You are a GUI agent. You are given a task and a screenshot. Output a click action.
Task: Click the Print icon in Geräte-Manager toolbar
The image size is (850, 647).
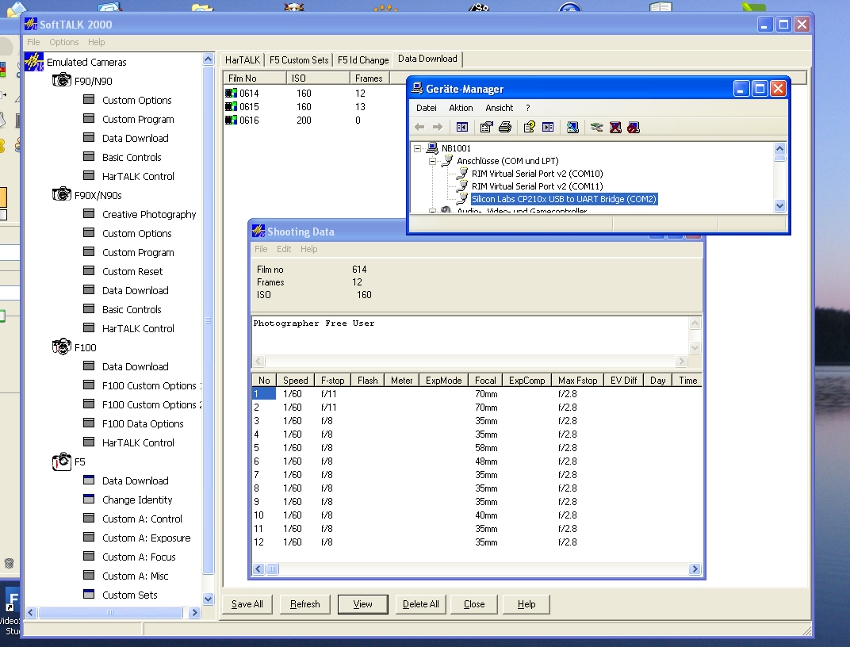tap(505, 127)
